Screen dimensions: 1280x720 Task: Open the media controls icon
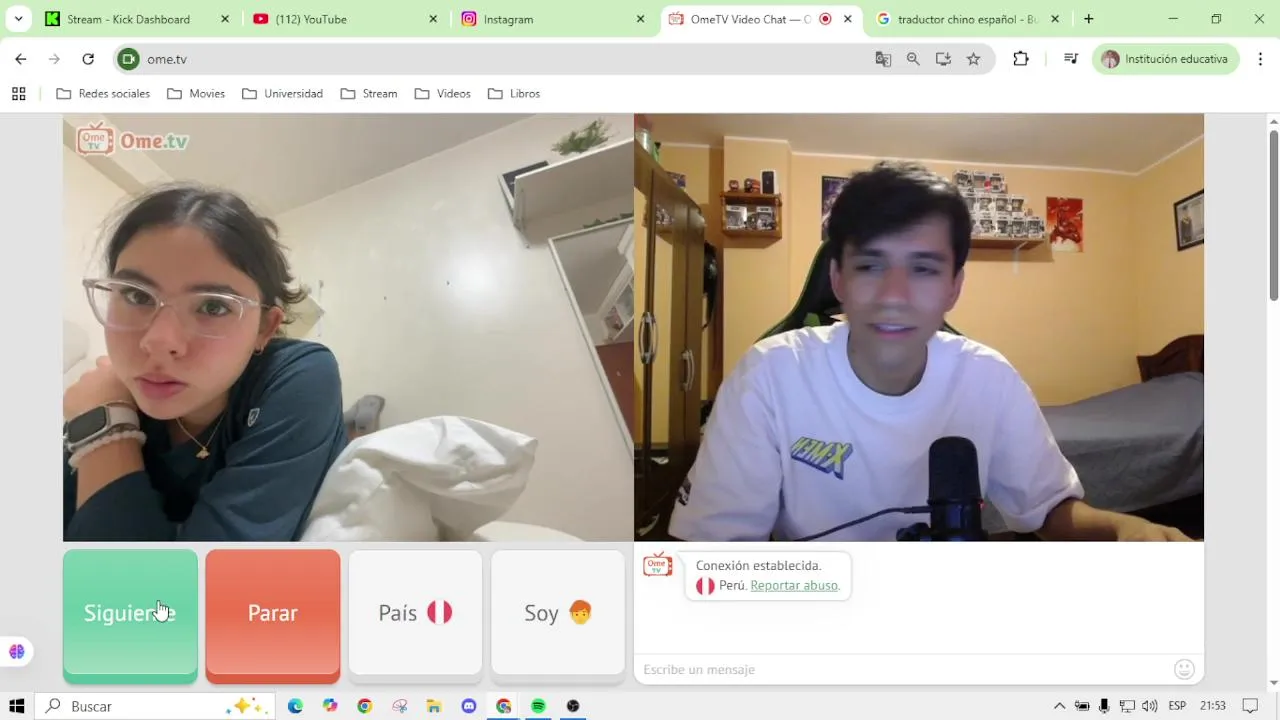(x=1071, y=59)
